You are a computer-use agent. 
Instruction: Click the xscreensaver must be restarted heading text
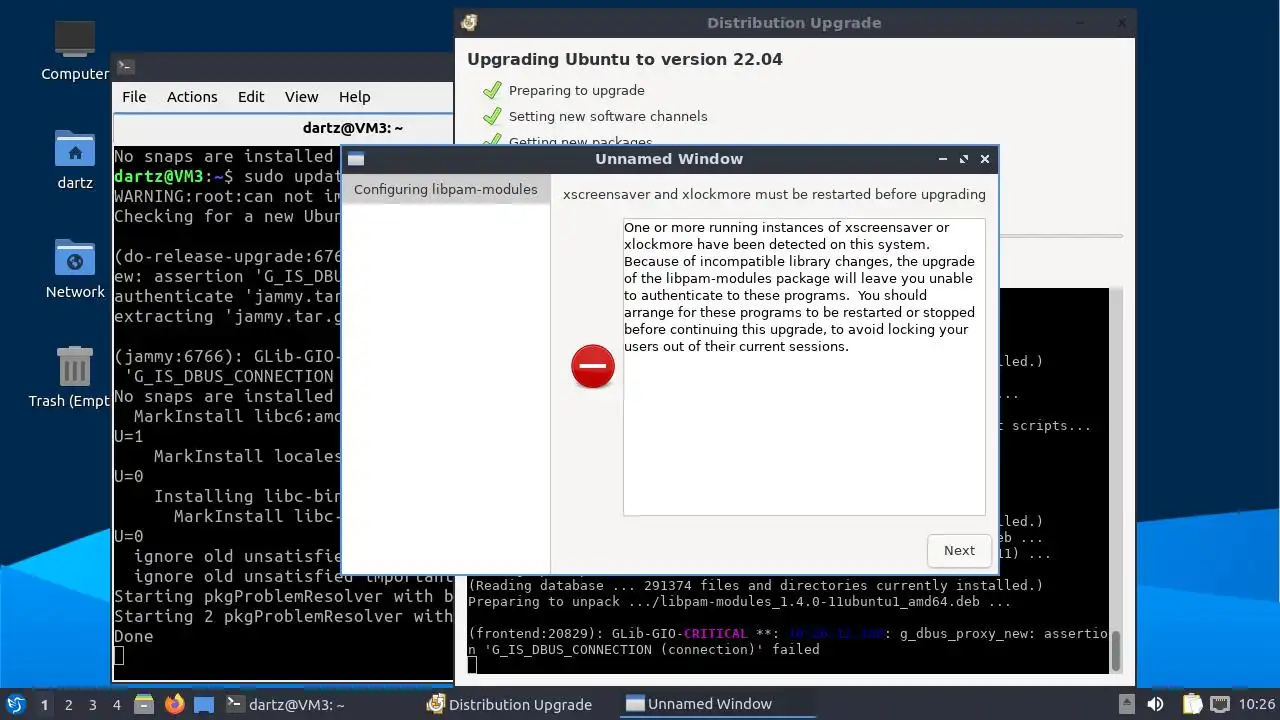(x=774, y=194)
